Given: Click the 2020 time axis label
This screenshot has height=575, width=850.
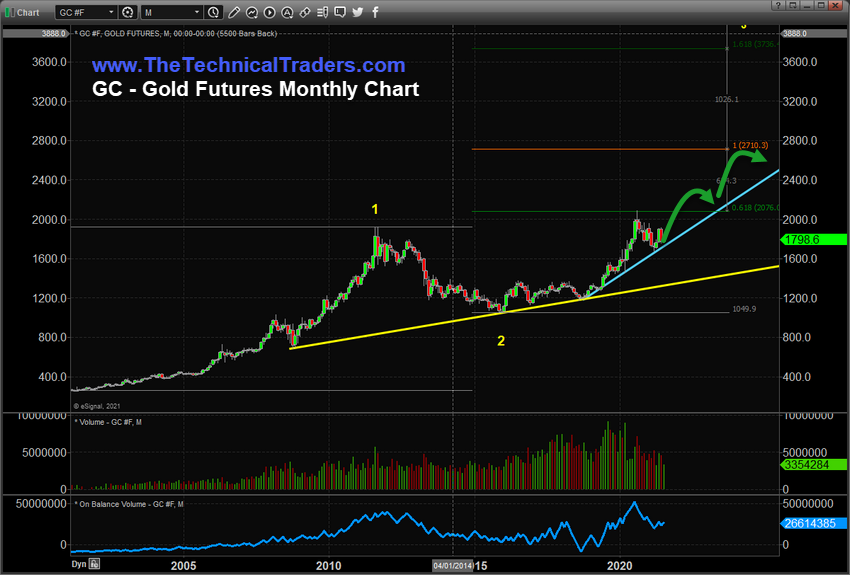Looking at the screenshot, I should tap(620, 566).
